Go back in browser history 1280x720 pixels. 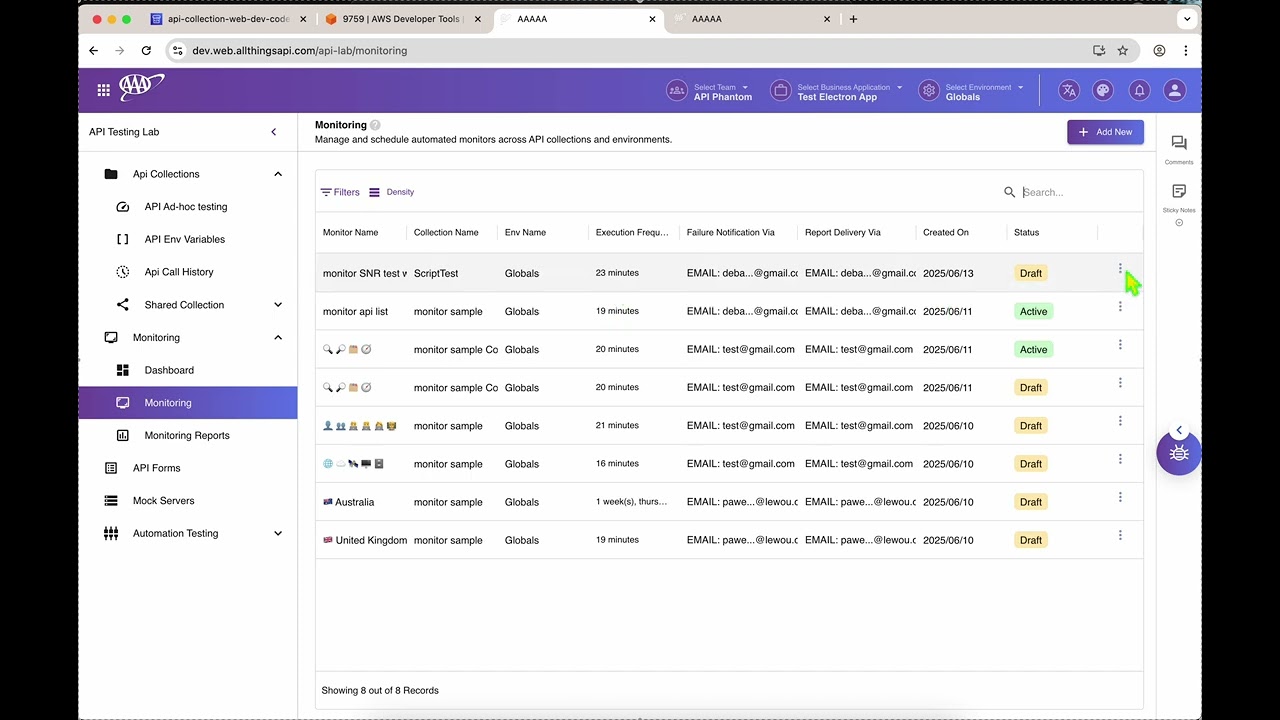tap(93, 50)
